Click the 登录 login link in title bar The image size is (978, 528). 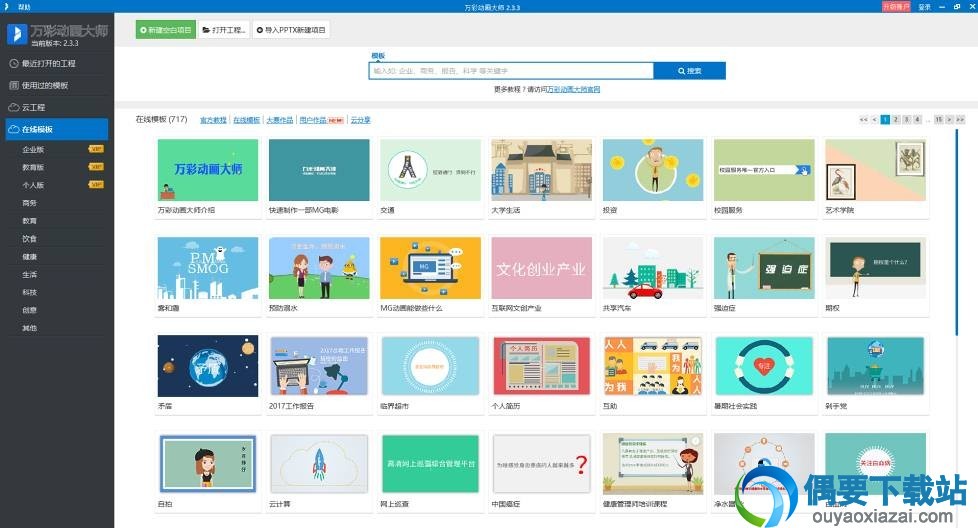click(924, 7)
